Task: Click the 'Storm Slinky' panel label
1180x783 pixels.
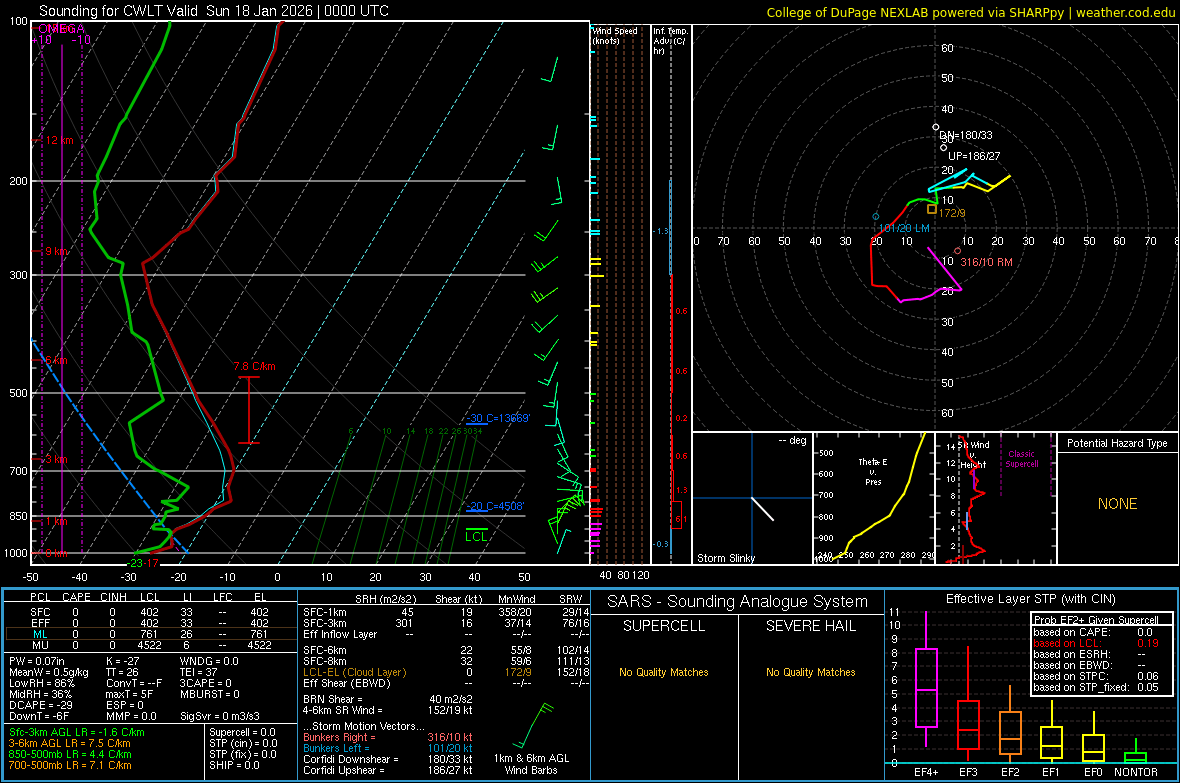Action: pos(725,558)
